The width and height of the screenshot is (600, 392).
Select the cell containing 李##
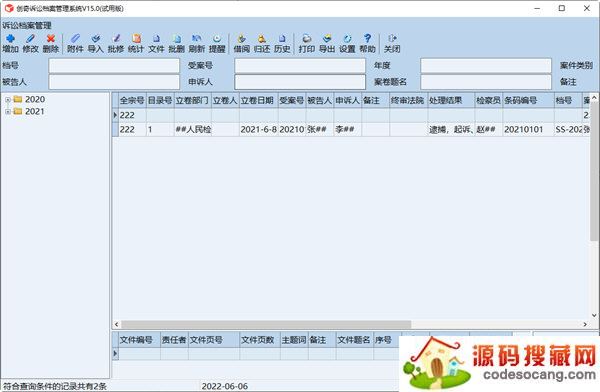click(347, 129)
